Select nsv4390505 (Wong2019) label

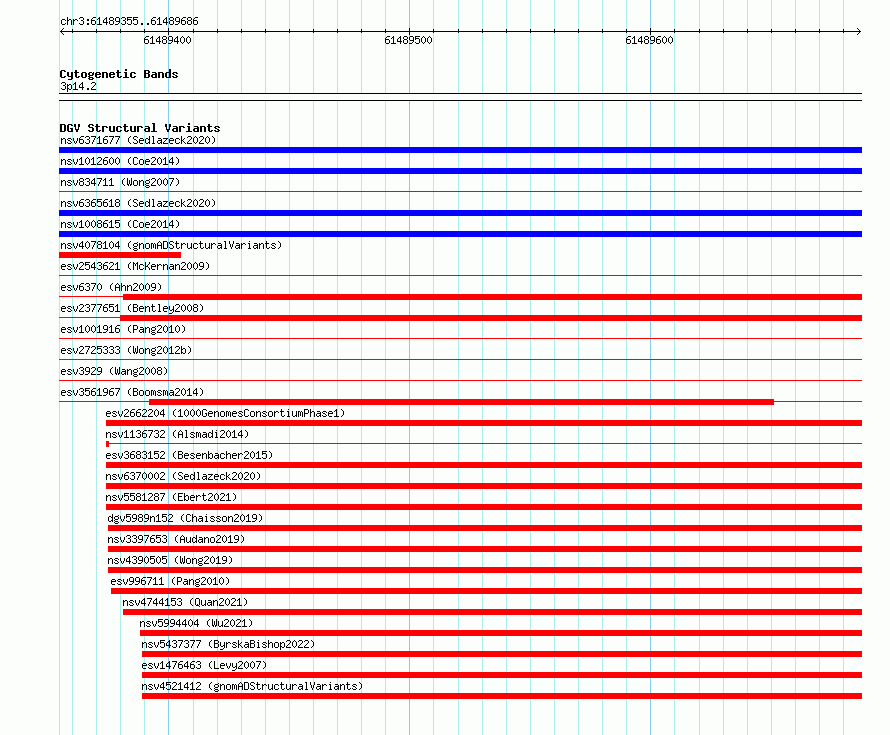170,560
